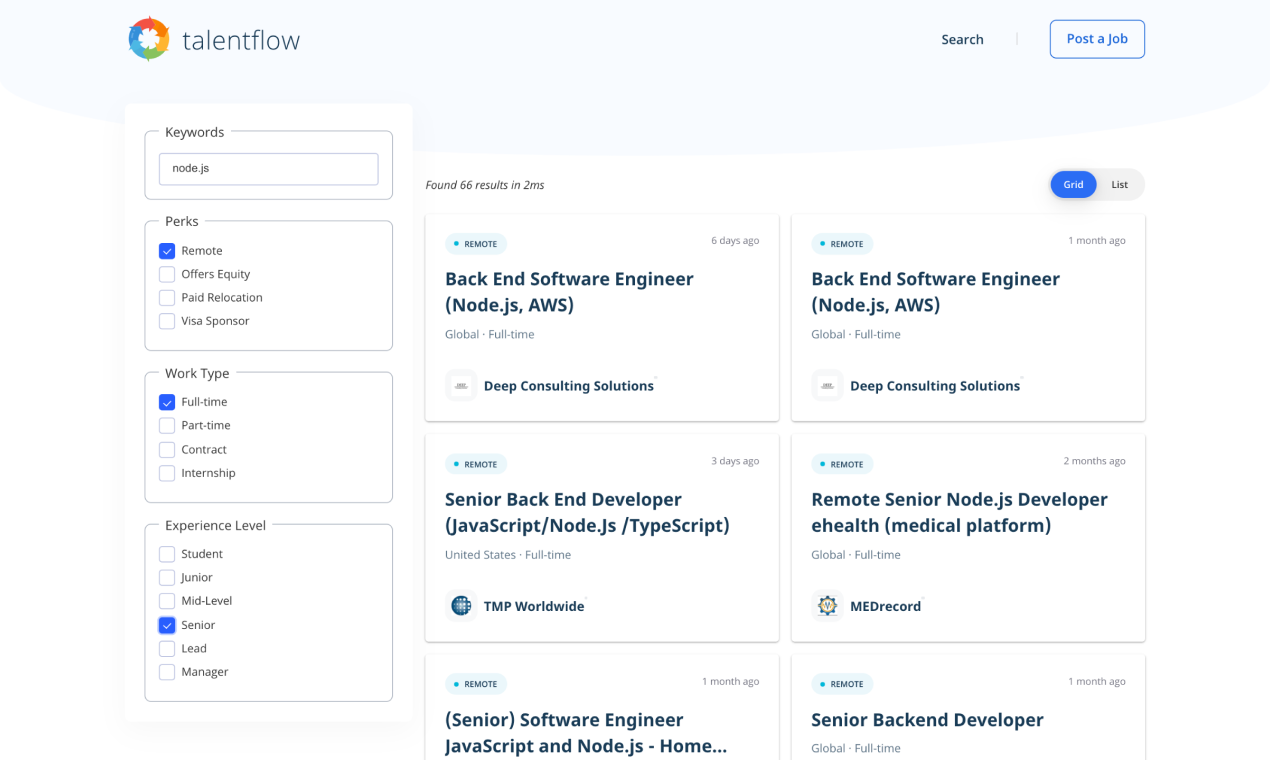
Task: Disable the Senior experience filter
Action: tap(166, 624)
